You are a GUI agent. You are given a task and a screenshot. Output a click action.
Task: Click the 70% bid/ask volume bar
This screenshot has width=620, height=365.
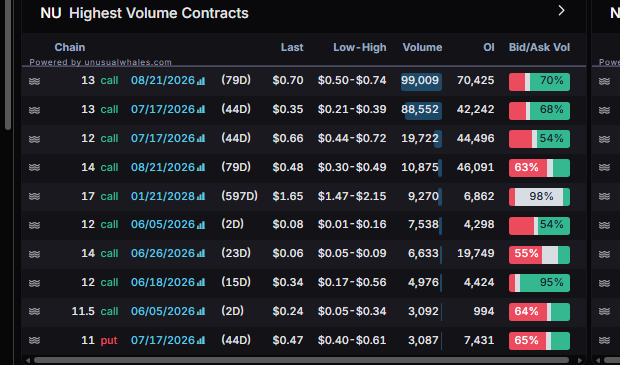tap(539, 82)
